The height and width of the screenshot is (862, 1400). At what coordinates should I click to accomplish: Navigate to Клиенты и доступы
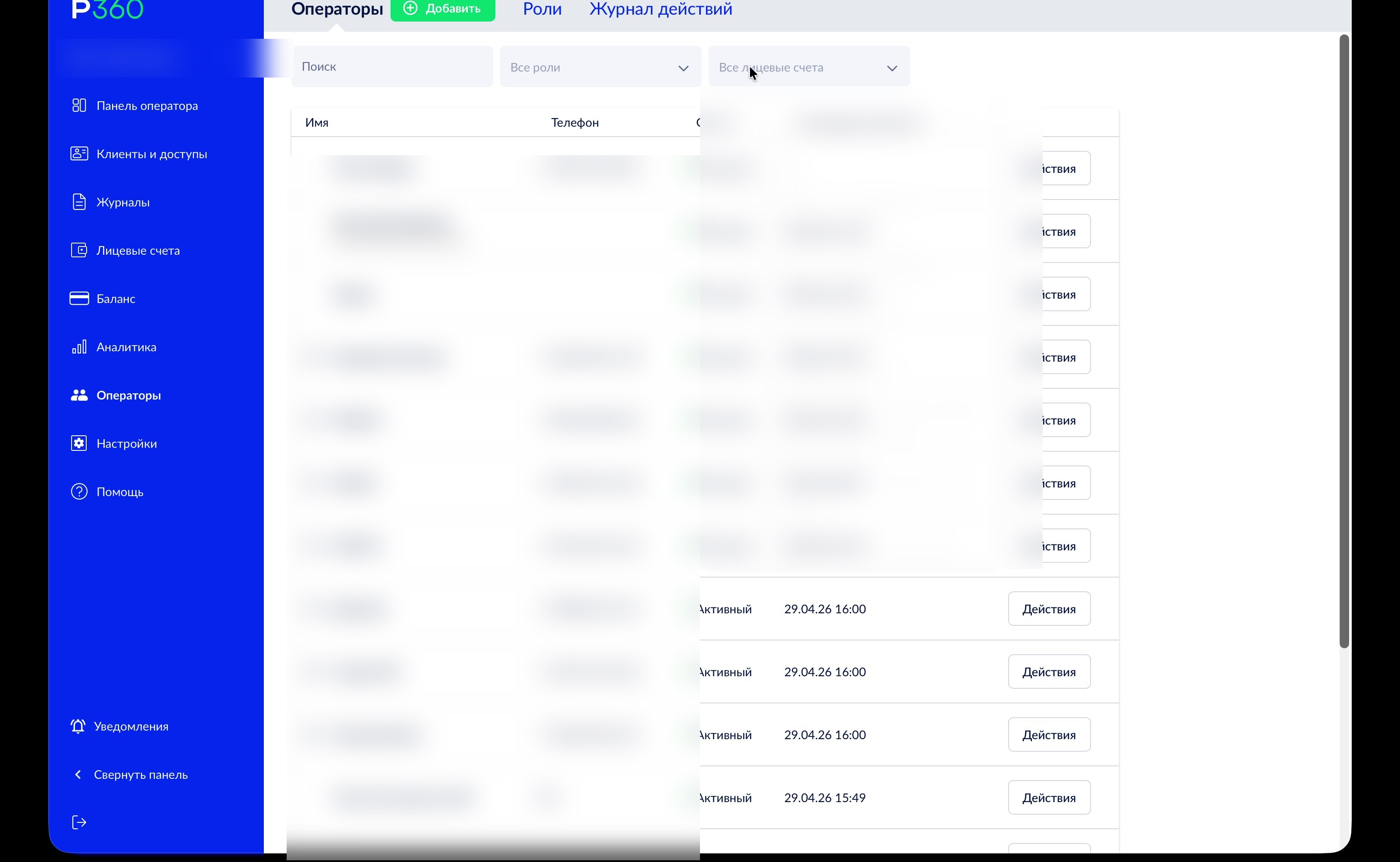point(152,154)
